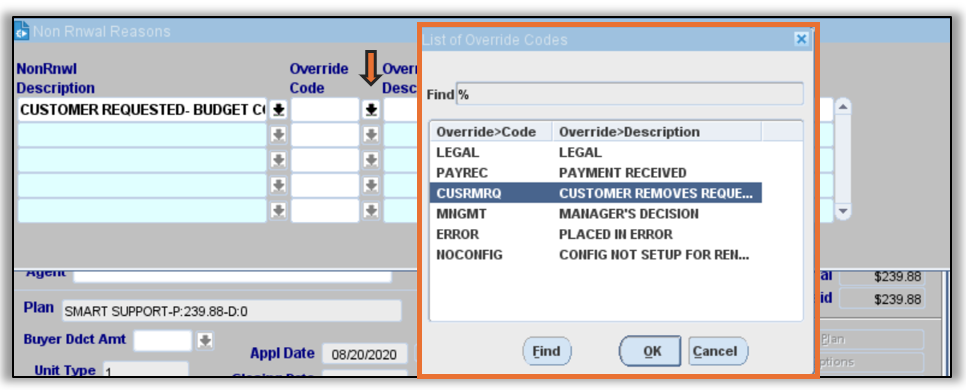966x390 pixels.
Task: Click scroll down arrow of Non Rnwal Reasons list
Action: pos(843,211)
